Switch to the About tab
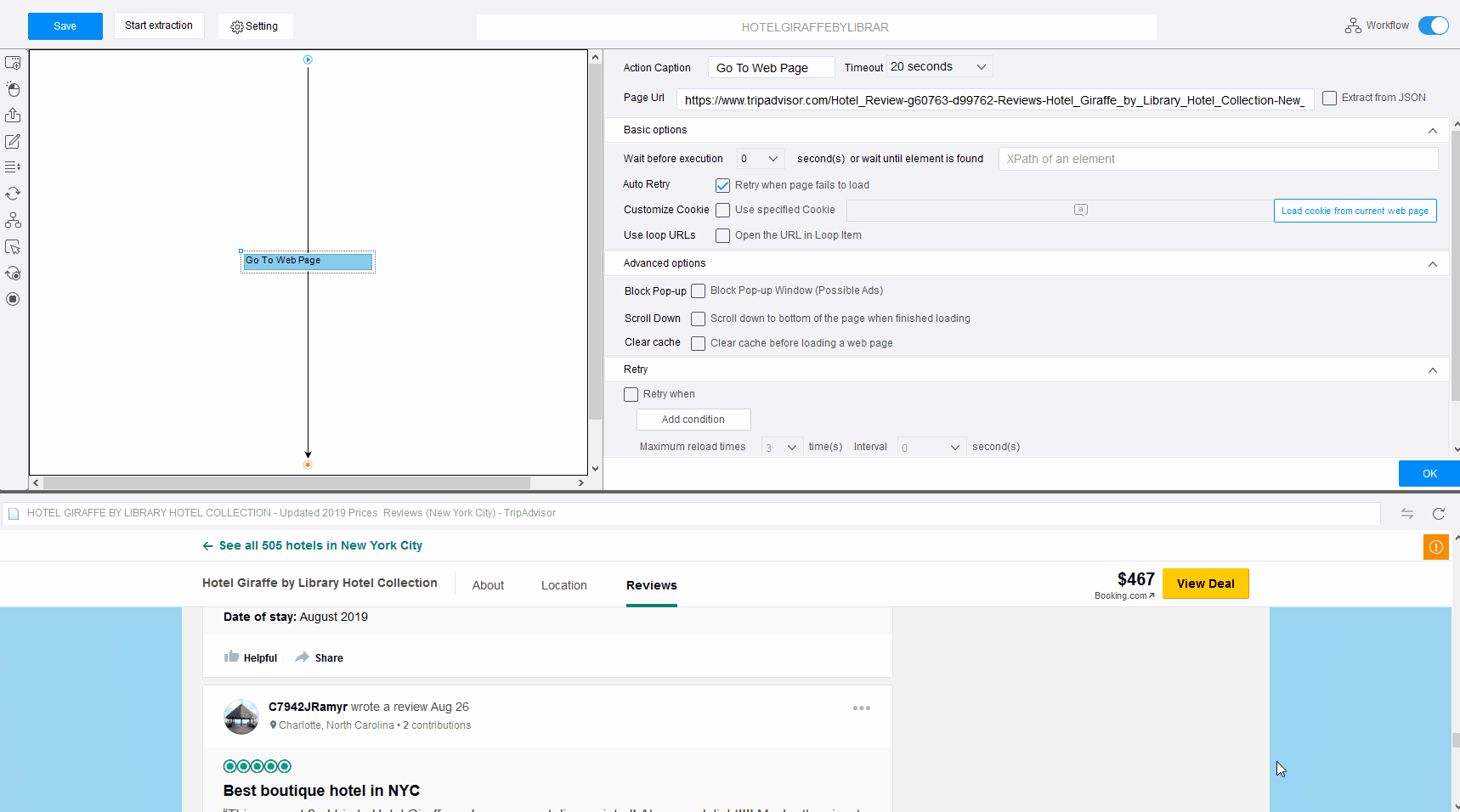Image resolution: width=1460 pixels, height=812 pixels. pyautogui.click(x=488, y=585)
